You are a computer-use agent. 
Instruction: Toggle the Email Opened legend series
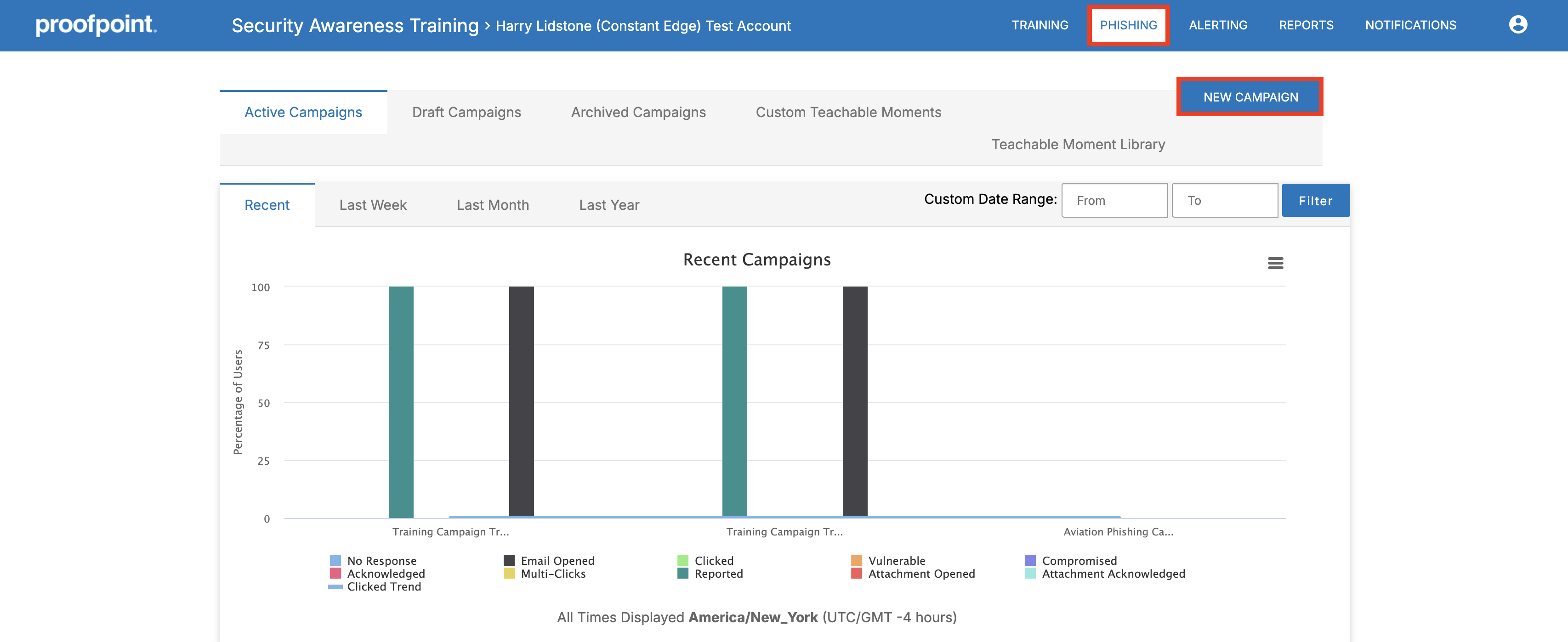[557, 560]
